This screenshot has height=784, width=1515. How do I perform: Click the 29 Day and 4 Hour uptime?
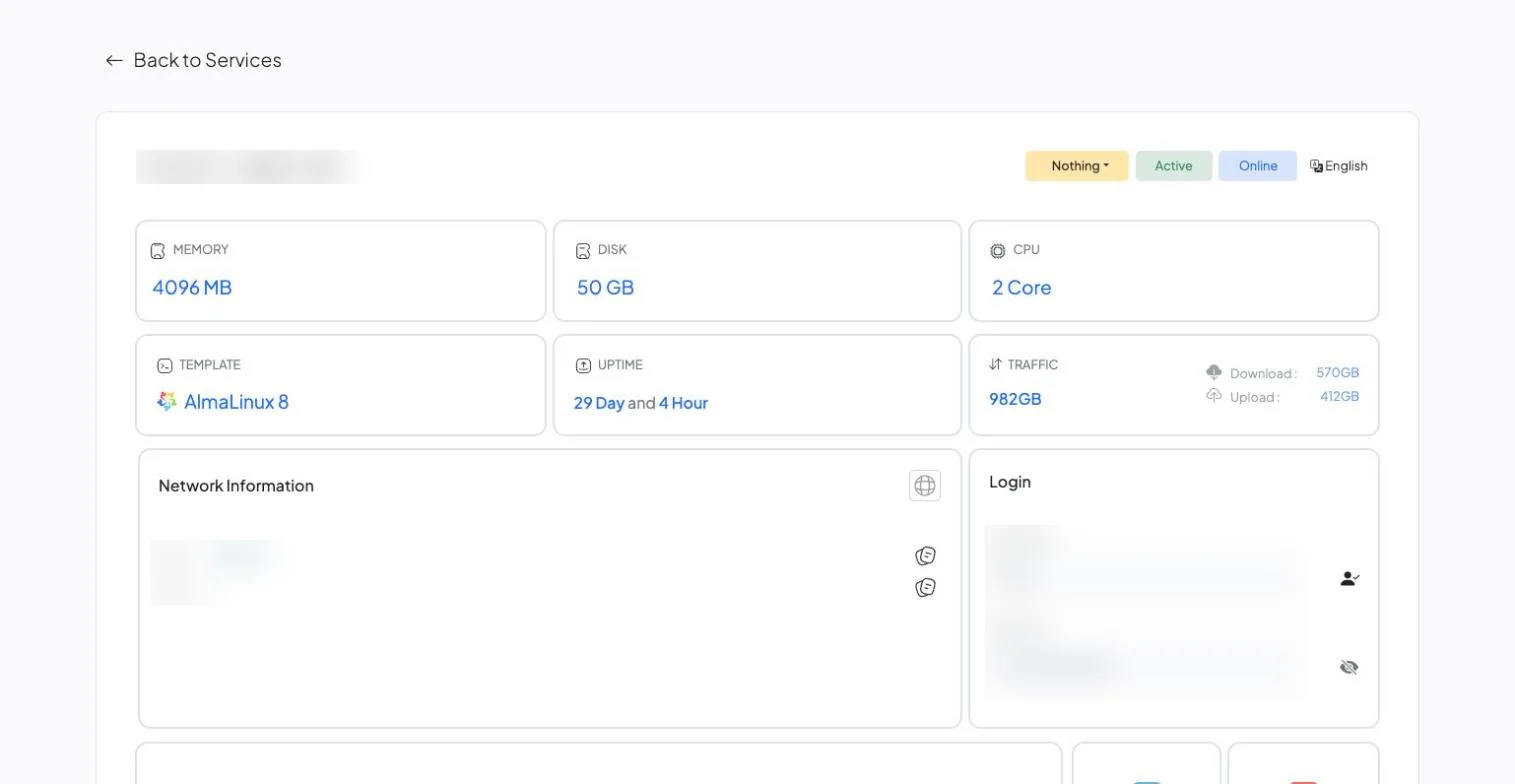(641, 403)
